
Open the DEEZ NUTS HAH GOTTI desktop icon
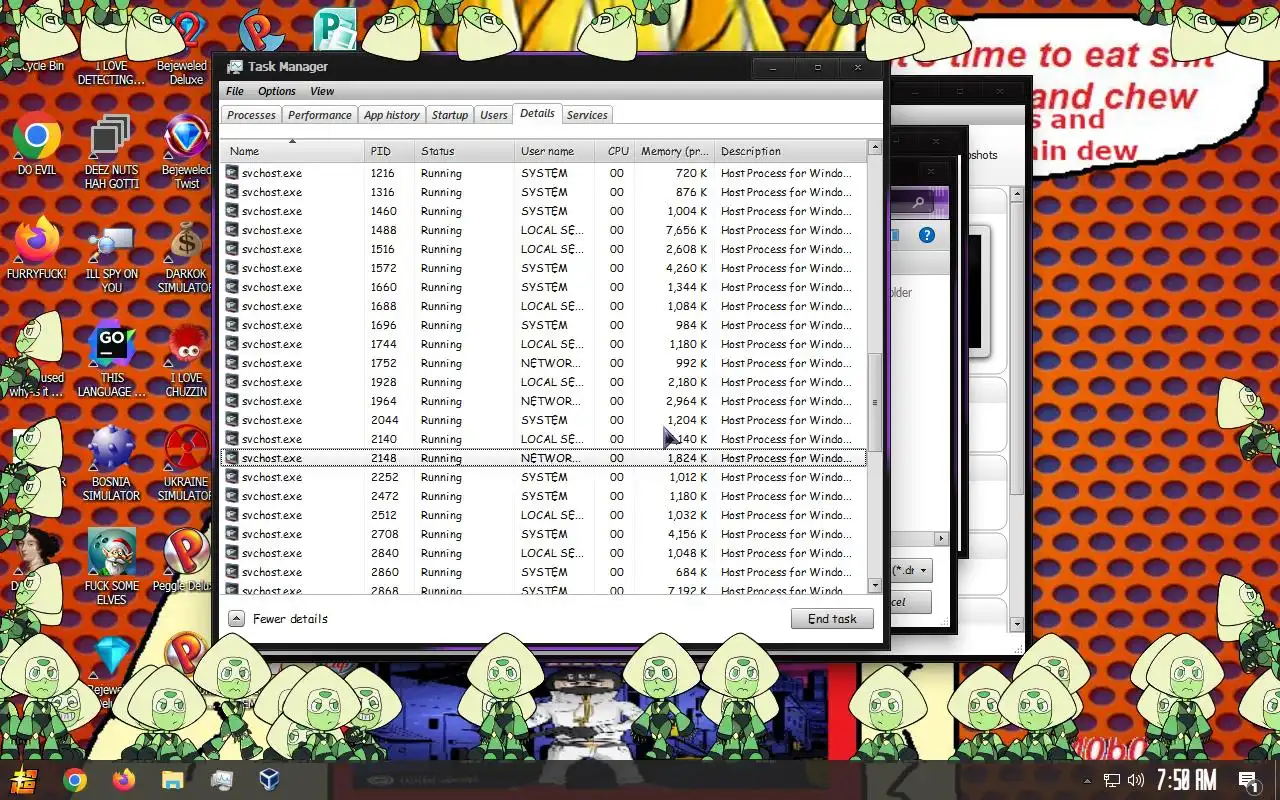click(111, 152)
